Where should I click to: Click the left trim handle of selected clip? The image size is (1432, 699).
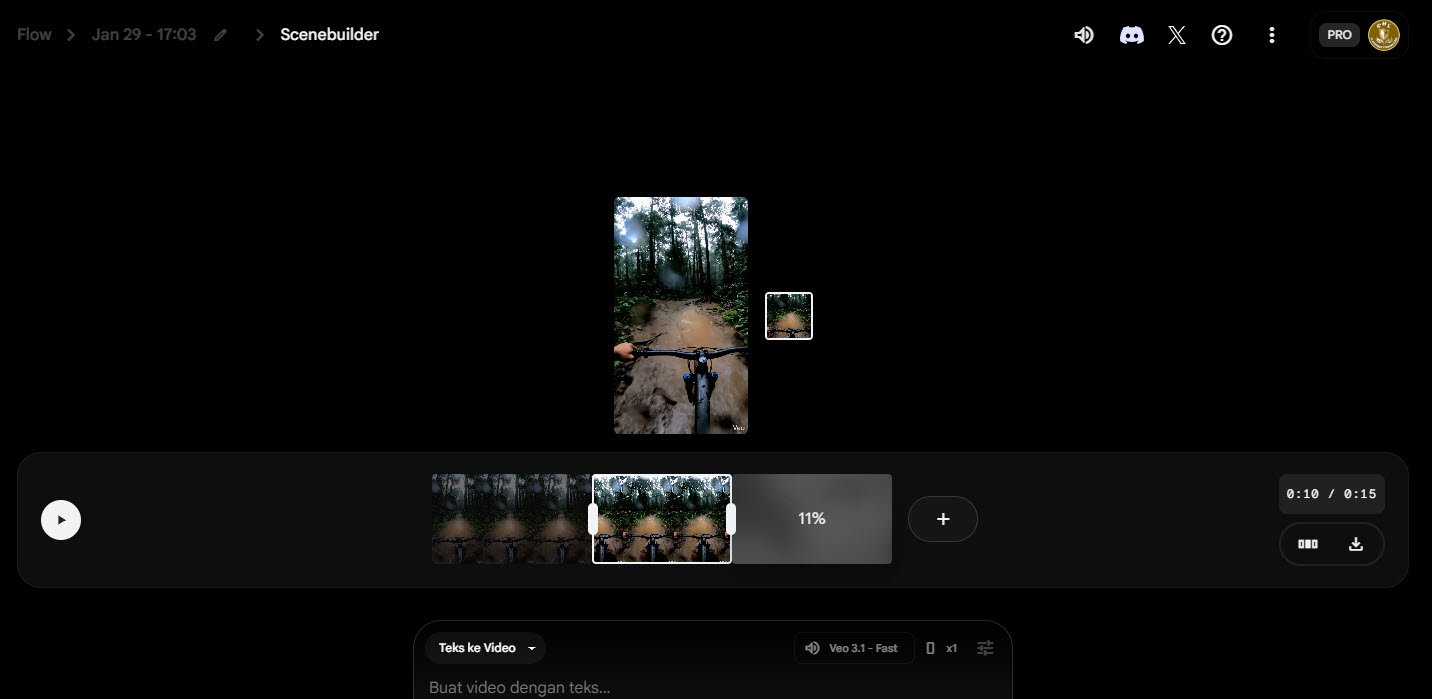click(x=593, y=519)
